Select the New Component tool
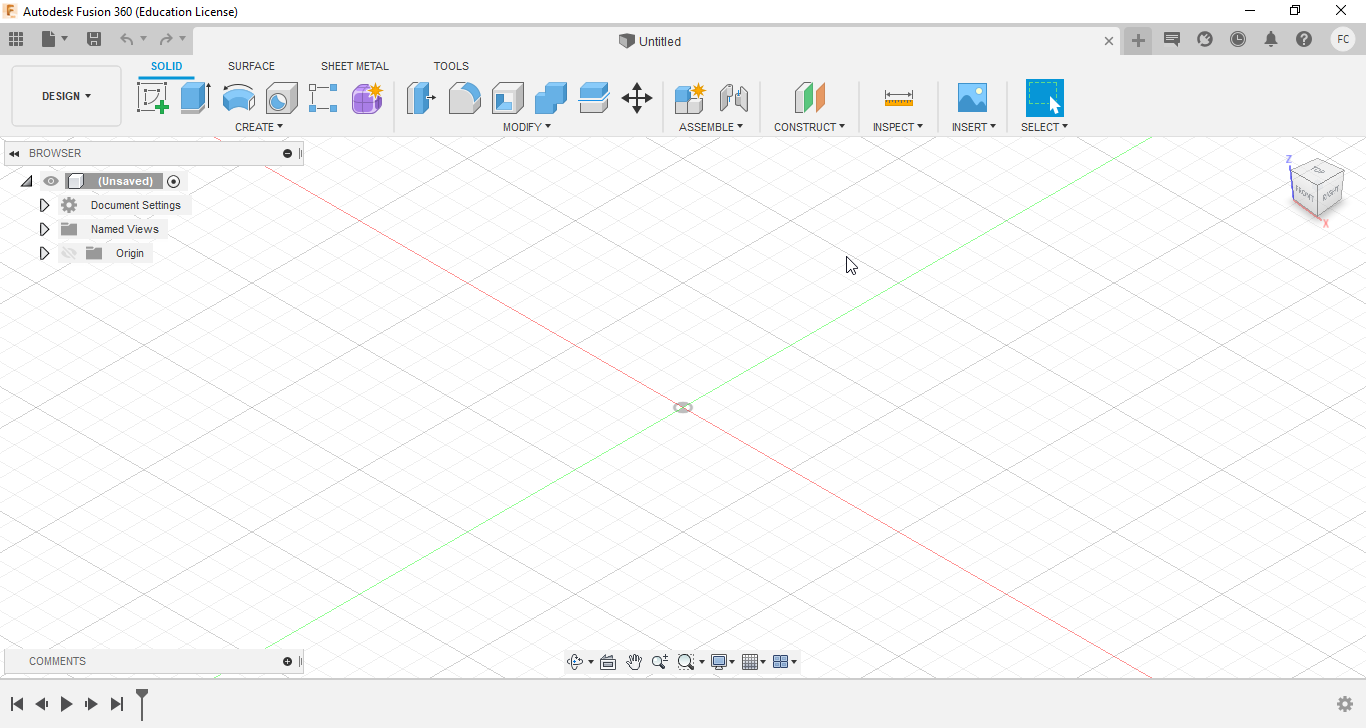This screenshot has height=728, width=1366. click(690, 98)
